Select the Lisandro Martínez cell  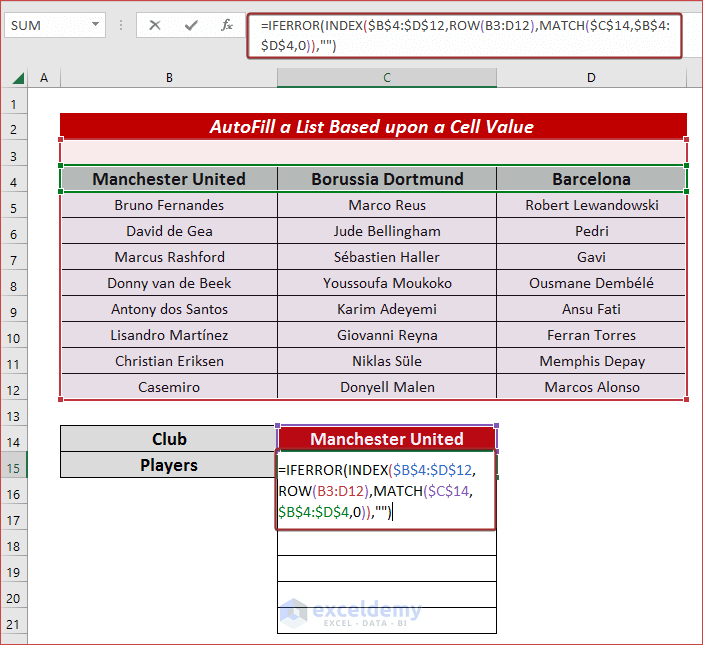click(x=169, y=335)
